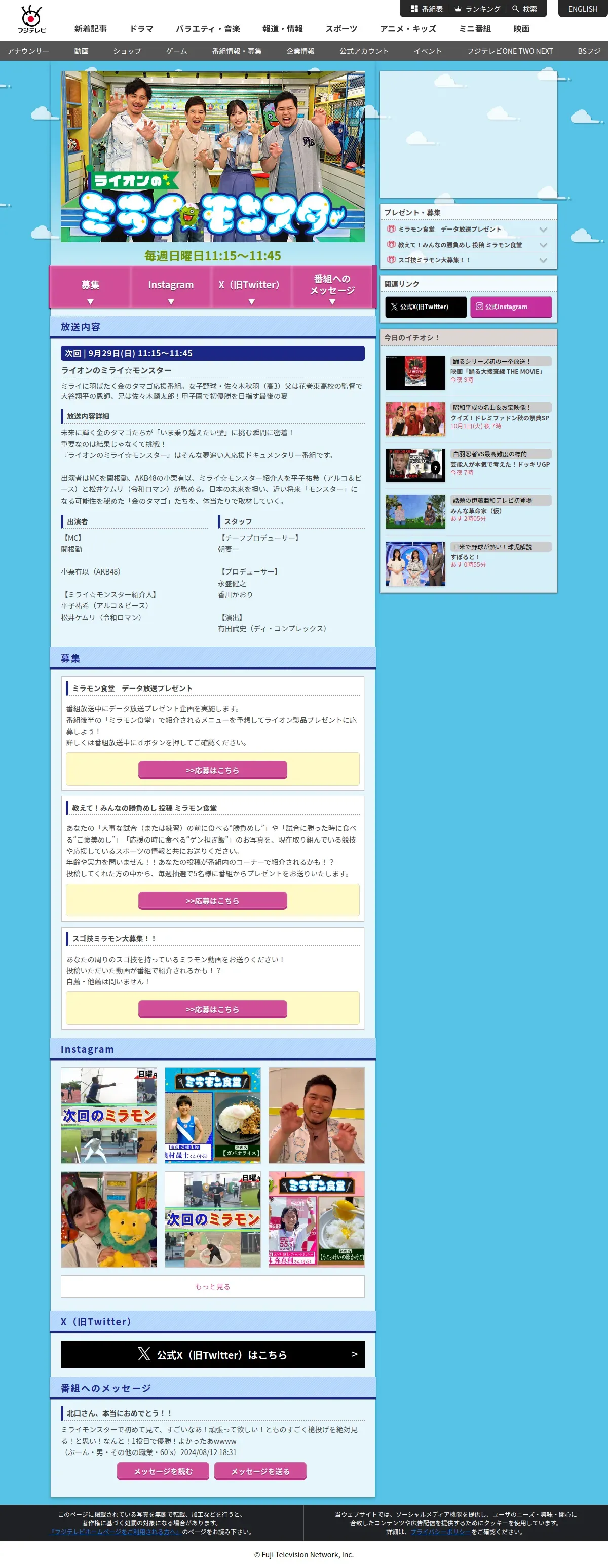Go to ショップ in sub navigation
The width and height of the screenshot is (608, 1568).
(x=127, y=51)
